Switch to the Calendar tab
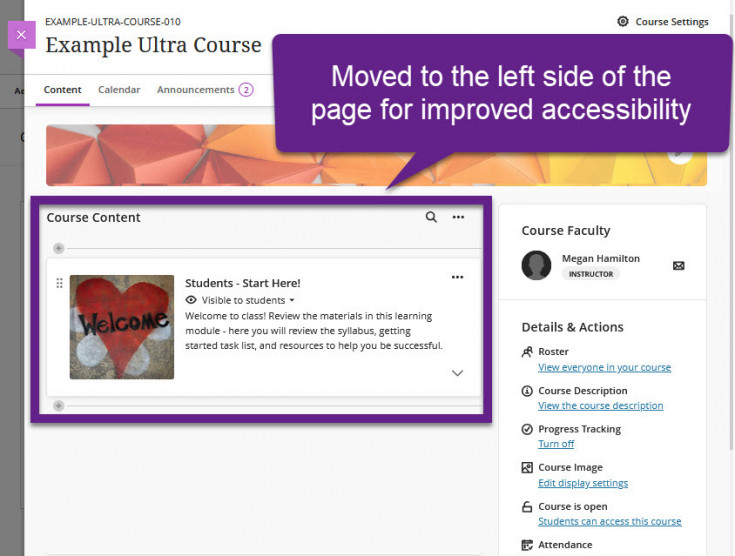Viewport: 735px width, 556px height. (x=119, y=90)
